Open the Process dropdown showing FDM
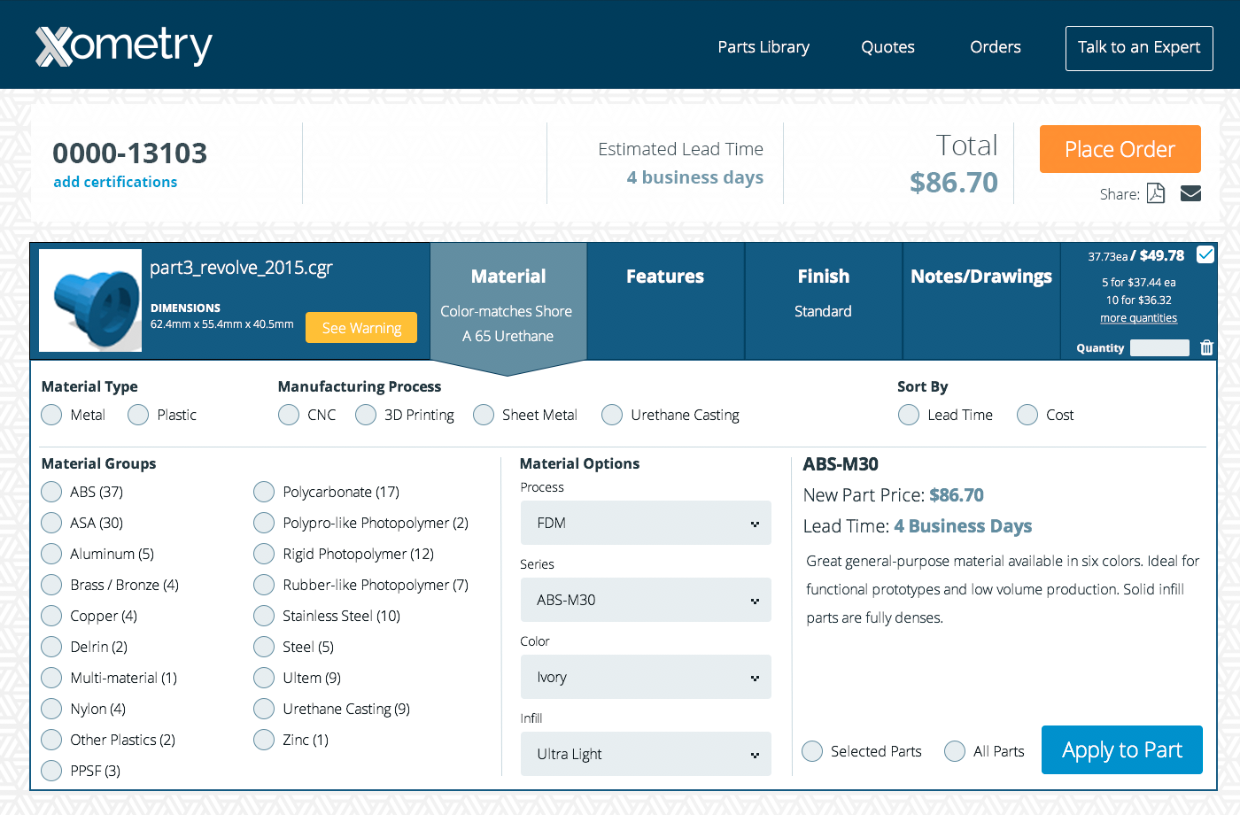Viewport: 1240px width, 815px height. [646, 523]
